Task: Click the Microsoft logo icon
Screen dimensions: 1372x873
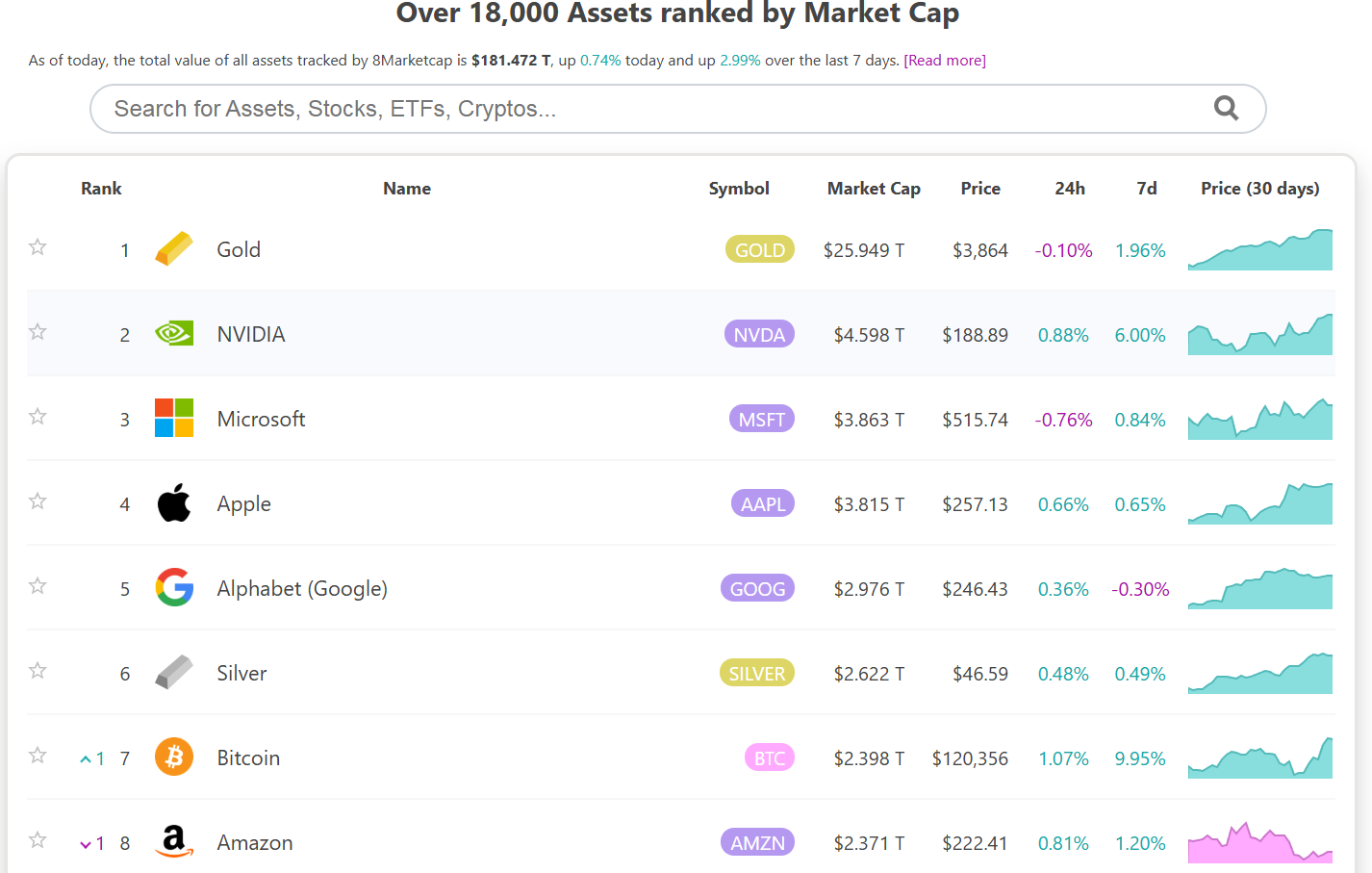Action: (174, 419)
